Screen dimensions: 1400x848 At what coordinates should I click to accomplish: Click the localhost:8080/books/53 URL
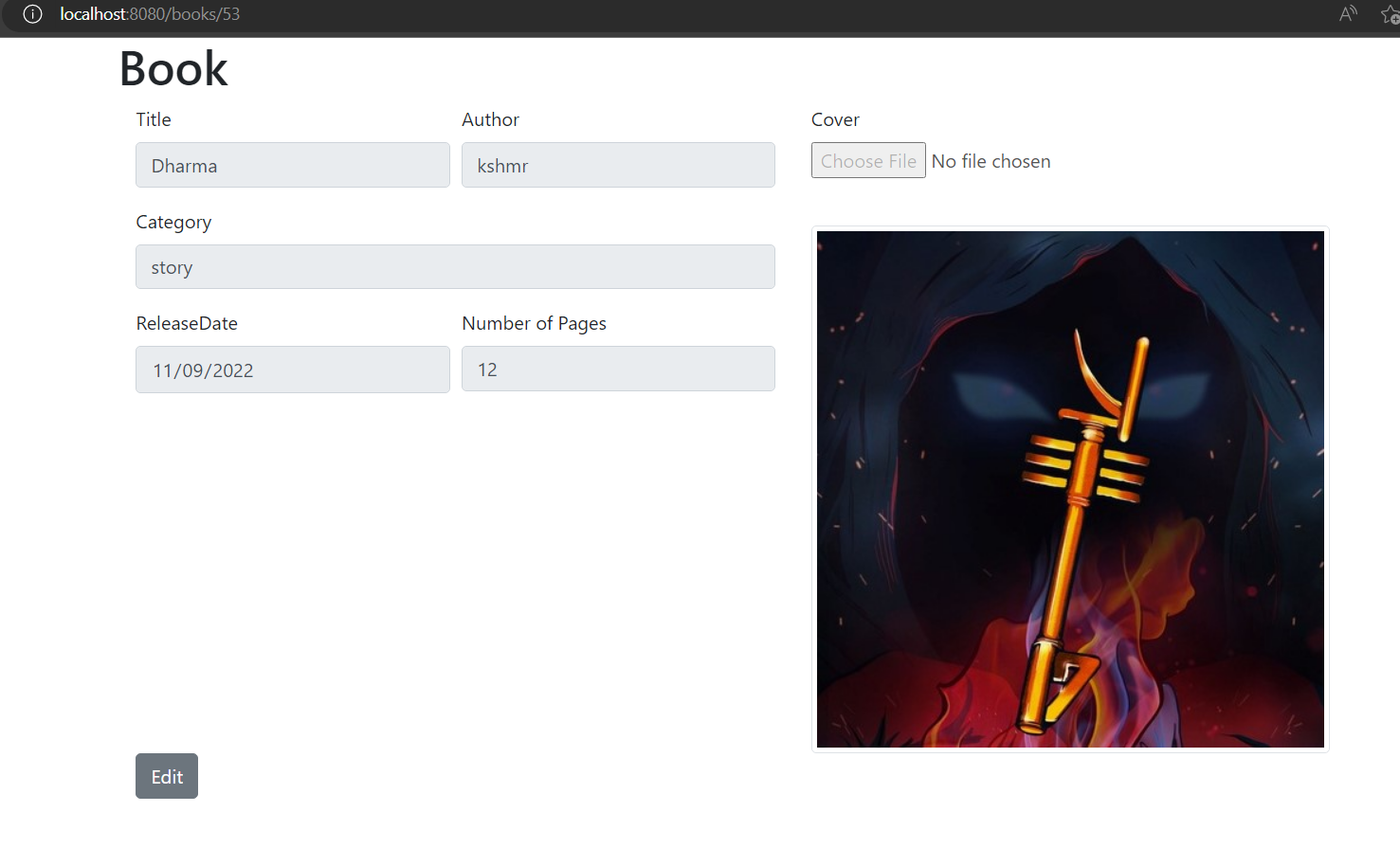click(x=150, y=14)
